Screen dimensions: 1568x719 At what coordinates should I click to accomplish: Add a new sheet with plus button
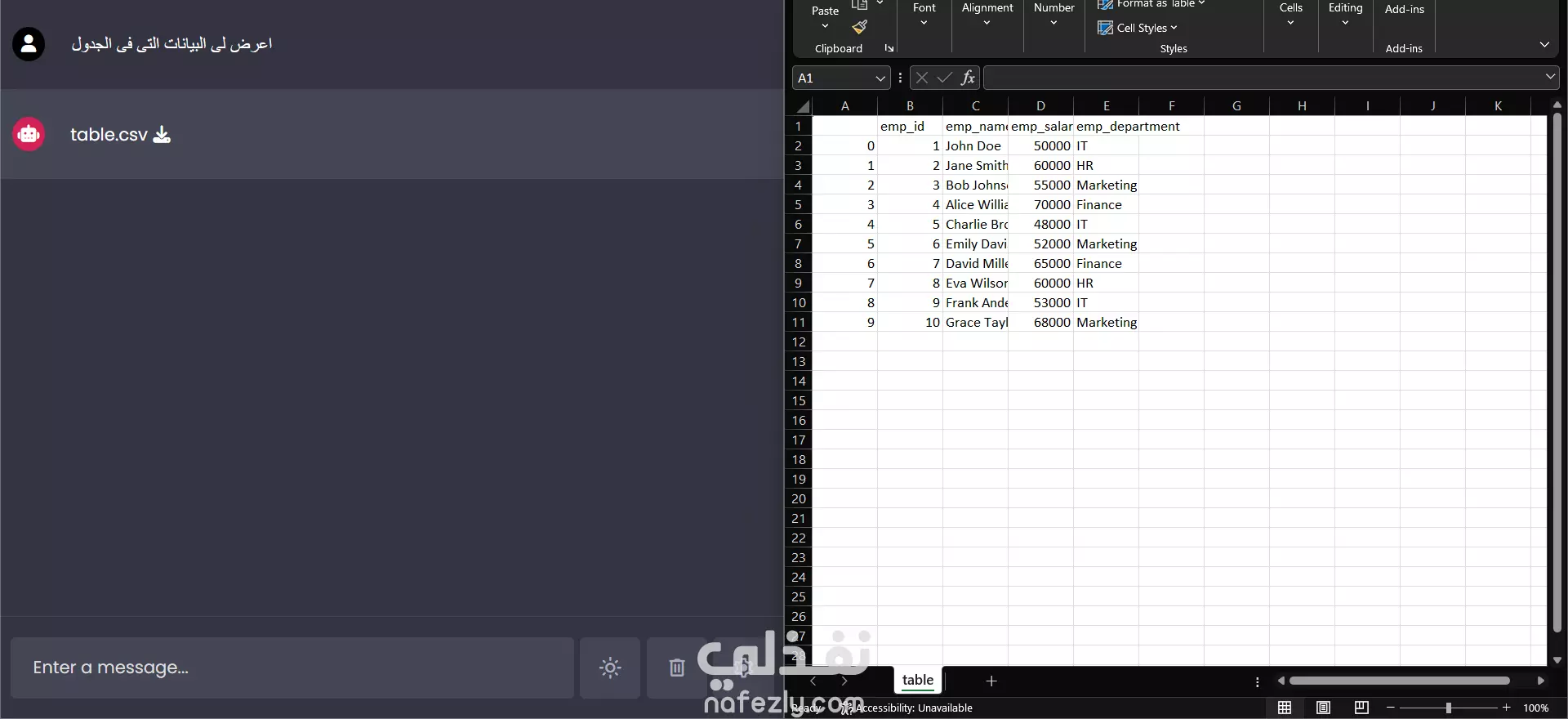click(991, 681)
